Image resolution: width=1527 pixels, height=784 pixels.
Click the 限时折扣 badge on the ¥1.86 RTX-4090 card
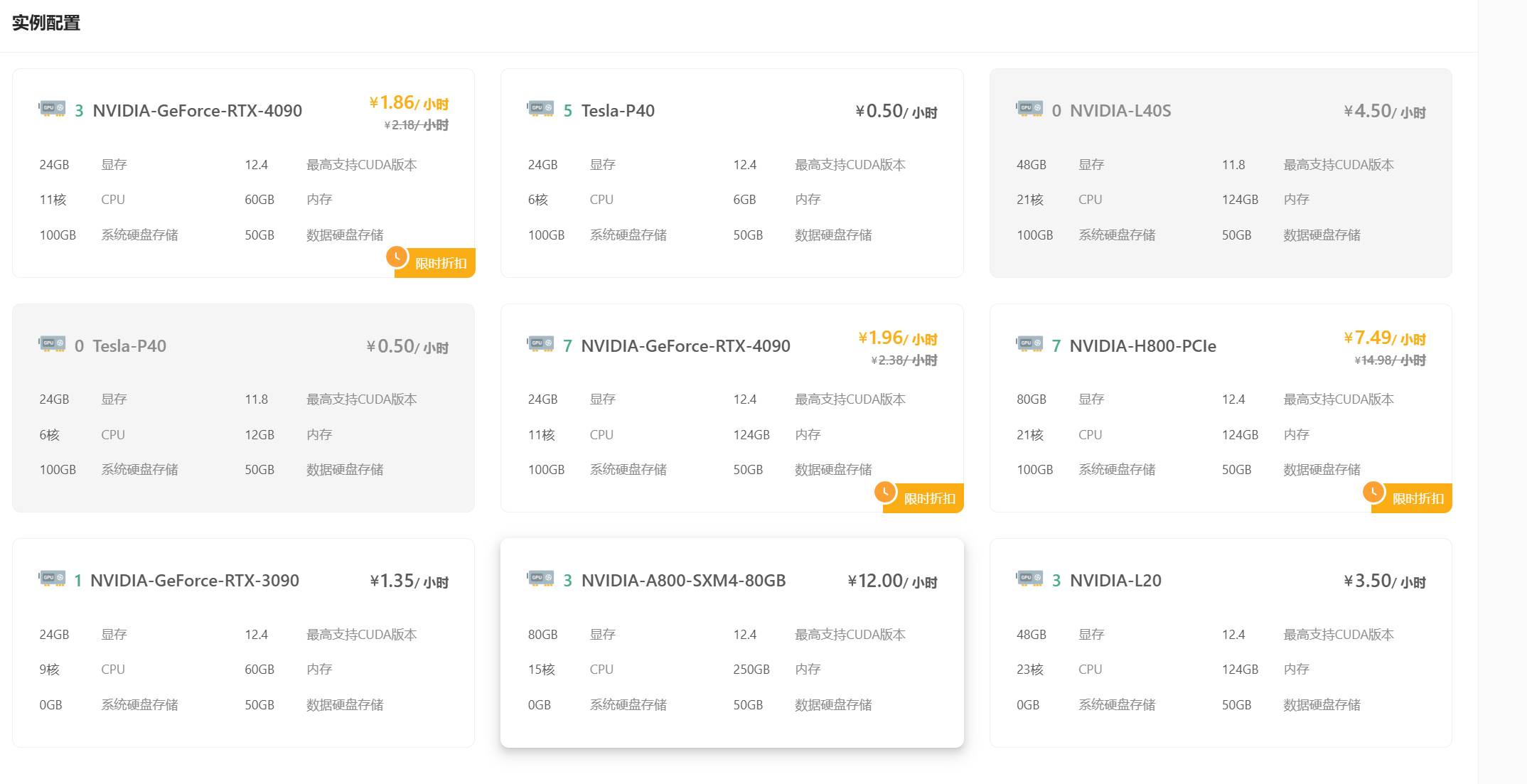435,263
